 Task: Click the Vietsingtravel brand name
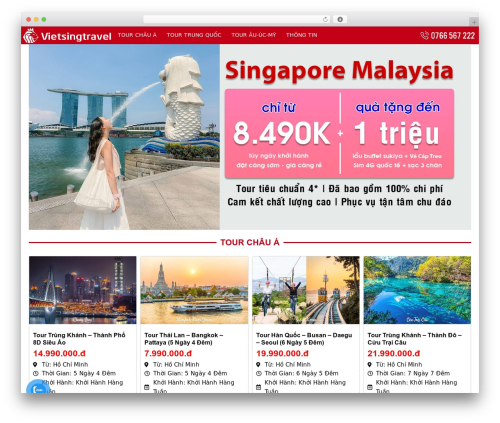pos(76,36)
